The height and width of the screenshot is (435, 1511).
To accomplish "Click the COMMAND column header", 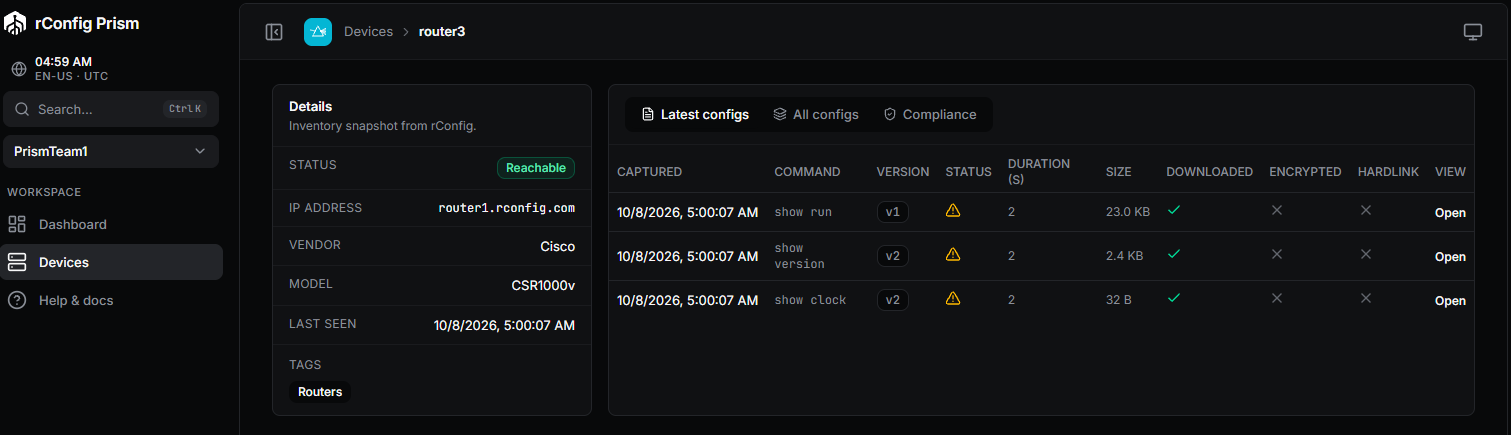I will point(807,172).
